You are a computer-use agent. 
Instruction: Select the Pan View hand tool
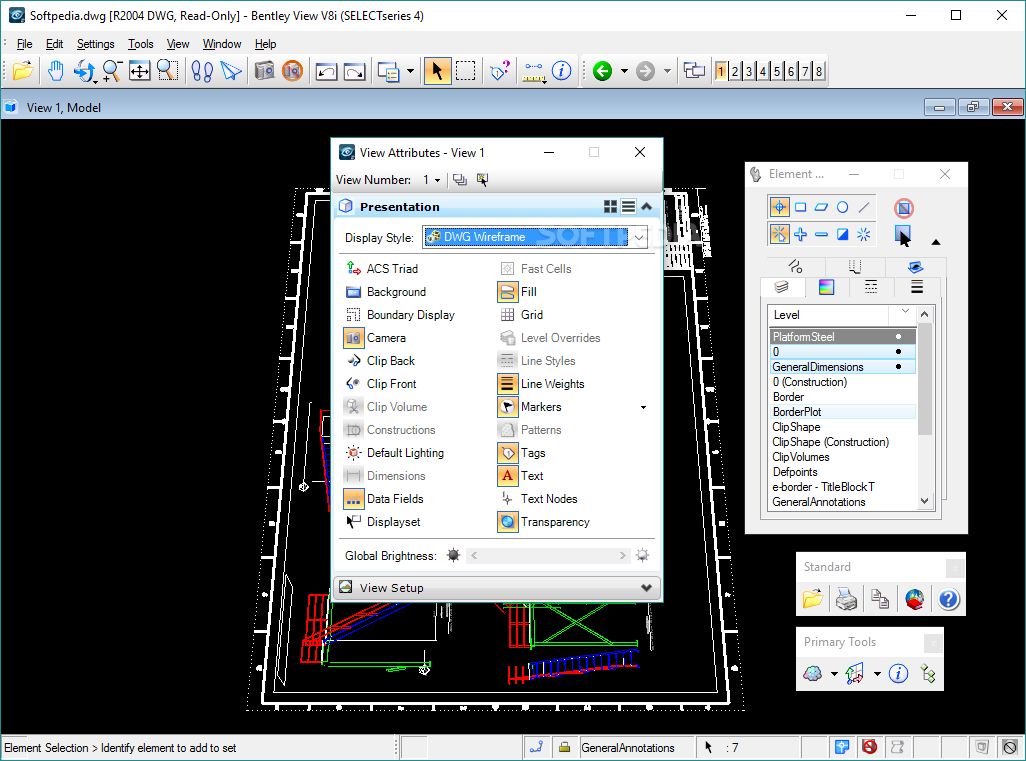[x=56, y=71]
